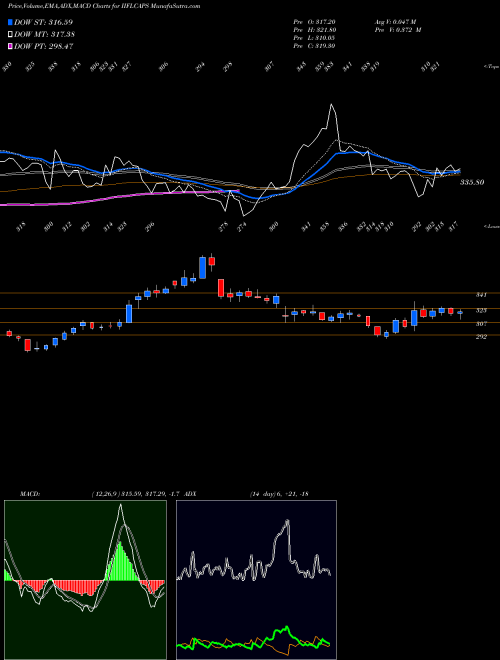The height and width of the screenshot is (660, 500).
Task: Open the dark blue ADX indicator panel
Action: tap(256, 580)
